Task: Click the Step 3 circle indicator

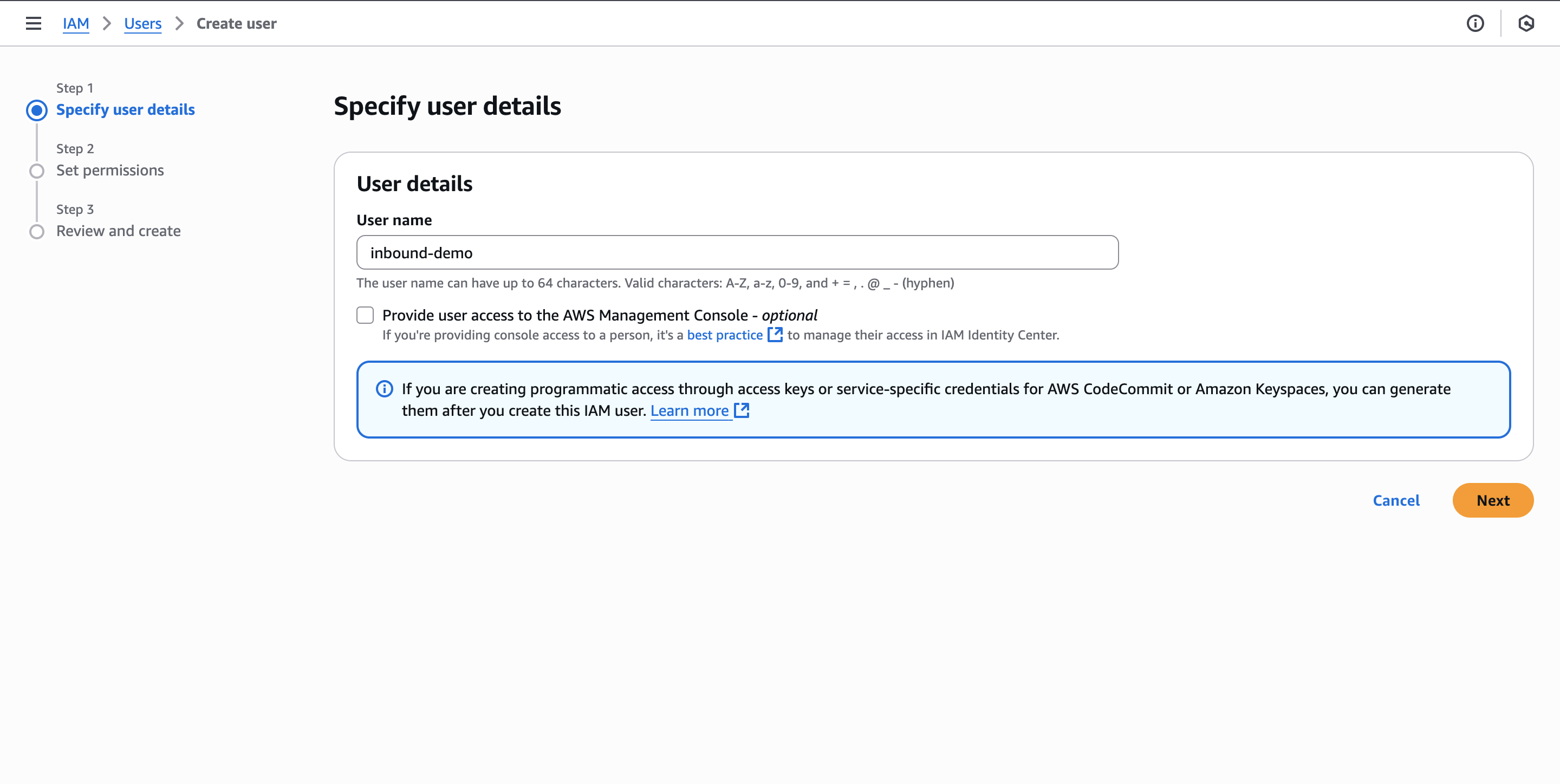Action: [x=37, y=231]
